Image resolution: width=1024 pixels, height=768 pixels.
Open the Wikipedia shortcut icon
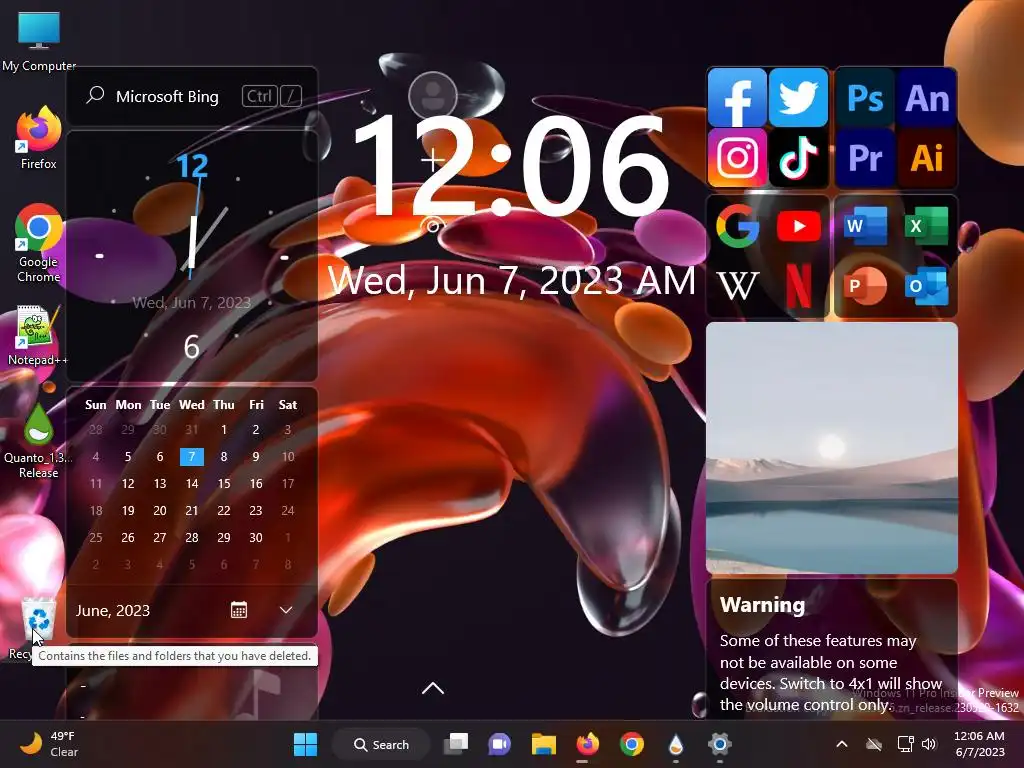(737, 285)
